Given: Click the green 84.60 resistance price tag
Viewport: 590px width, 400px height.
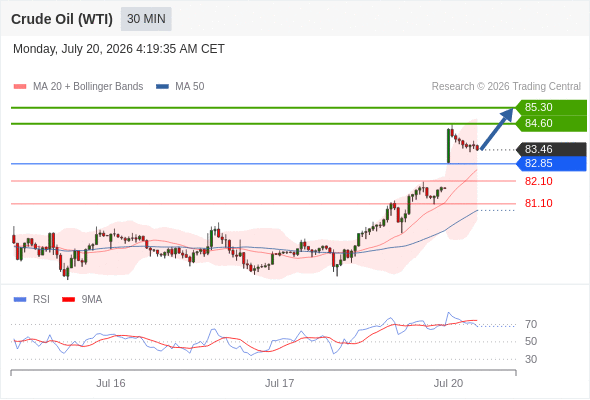Looking at the screenshot, I should click(551, 123).
